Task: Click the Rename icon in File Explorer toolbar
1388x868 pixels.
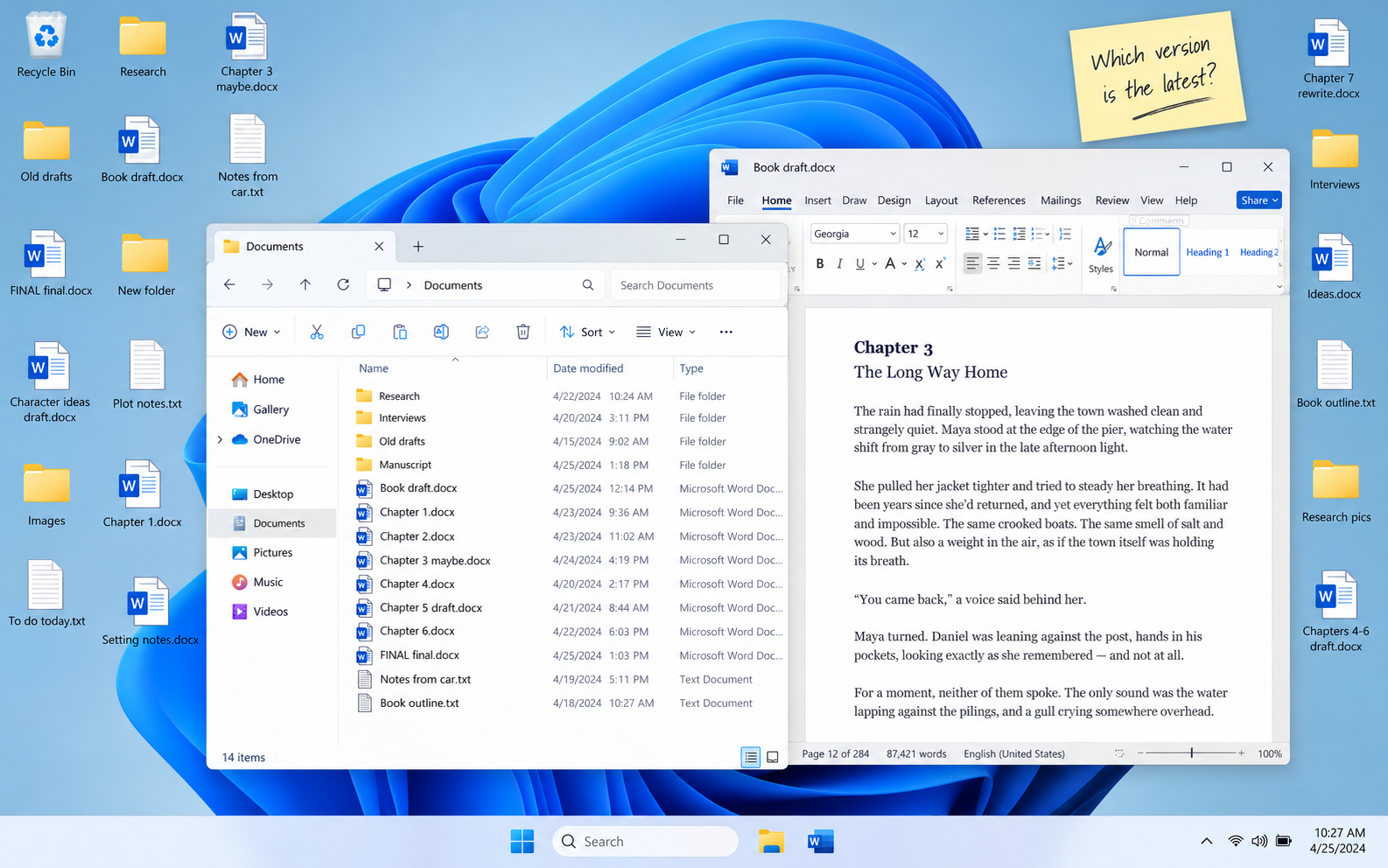Action: coord(441,332)
